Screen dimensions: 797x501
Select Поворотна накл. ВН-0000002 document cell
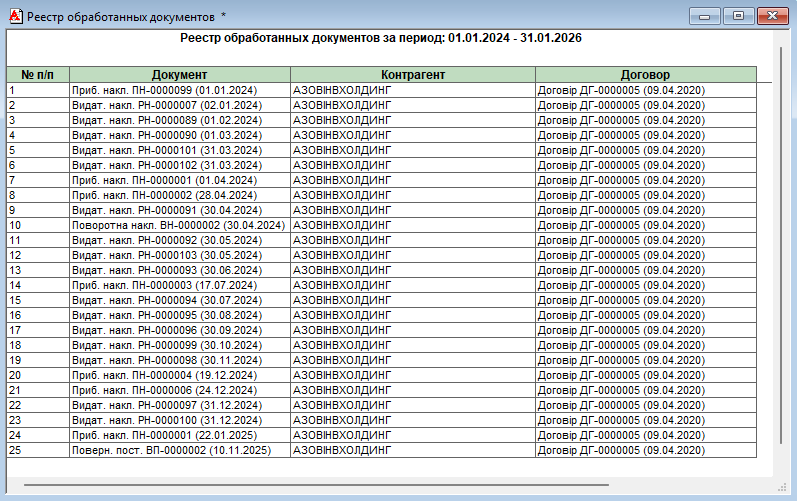(x=179, y=225)
